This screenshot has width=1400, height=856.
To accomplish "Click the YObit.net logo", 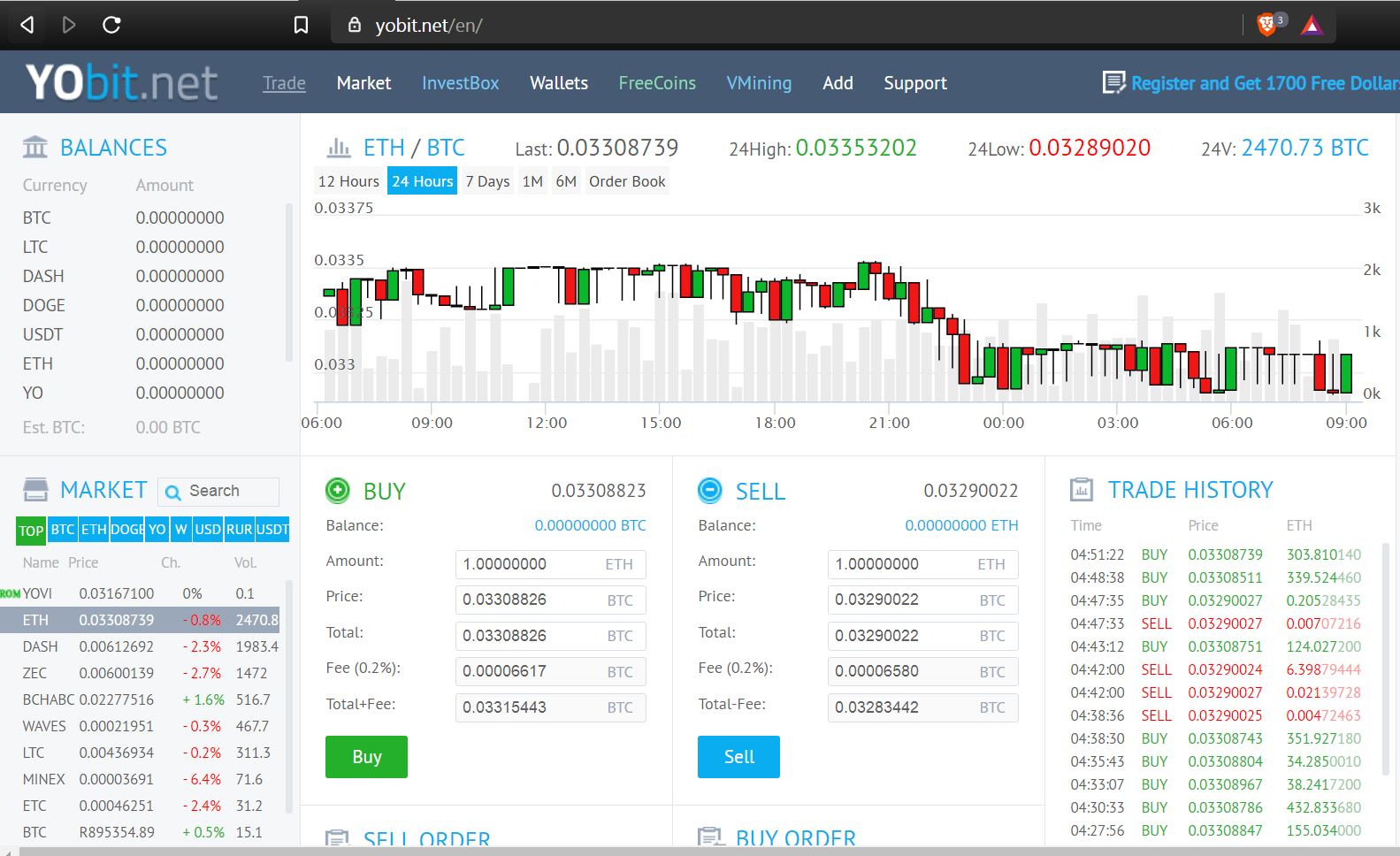I will (121, 83).
